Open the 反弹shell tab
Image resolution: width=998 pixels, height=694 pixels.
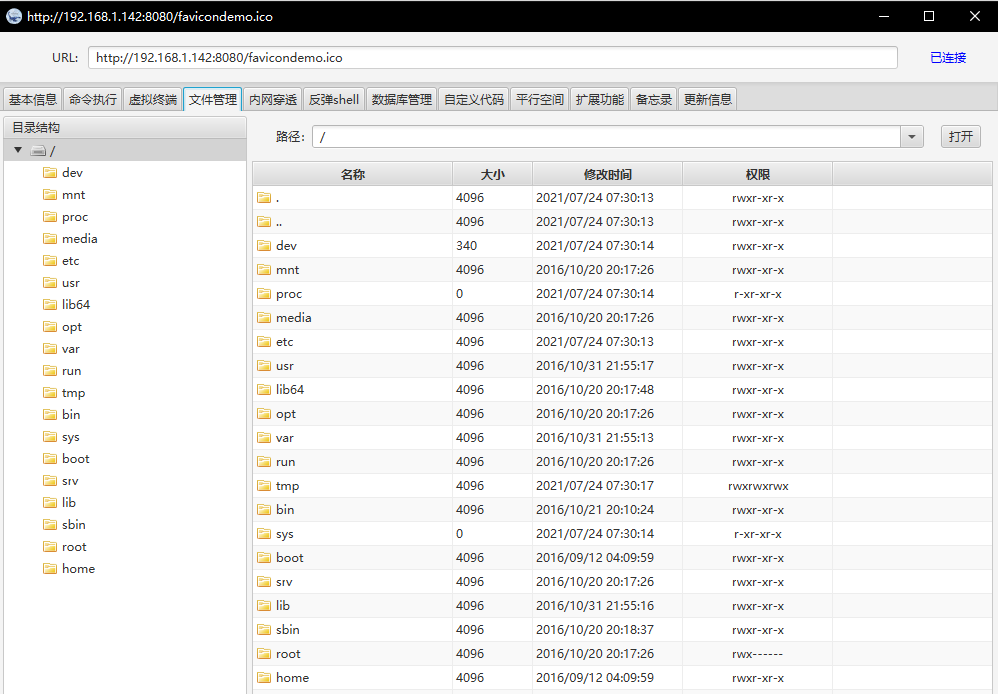(333, 99)
